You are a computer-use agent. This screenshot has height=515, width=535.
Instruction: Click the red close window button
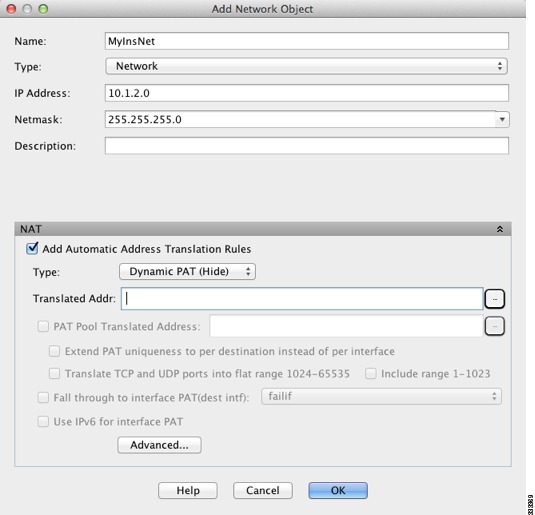coord(11,9)
